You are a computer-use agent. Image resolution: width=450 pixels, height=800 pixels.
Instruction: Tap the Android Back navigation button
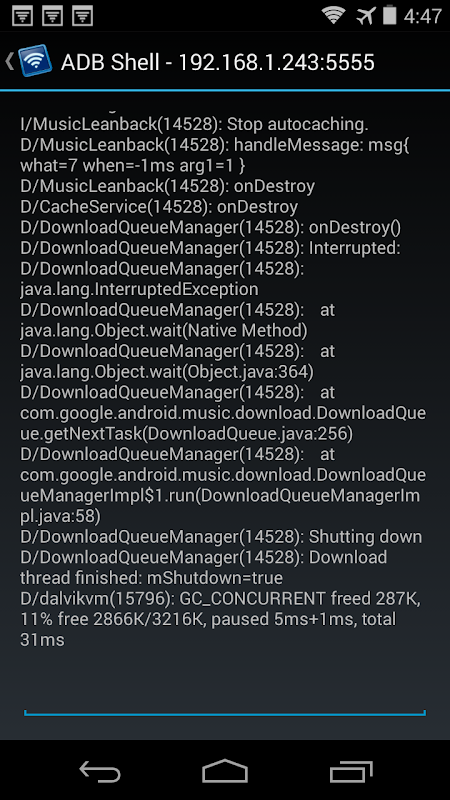tap(100, 770)
